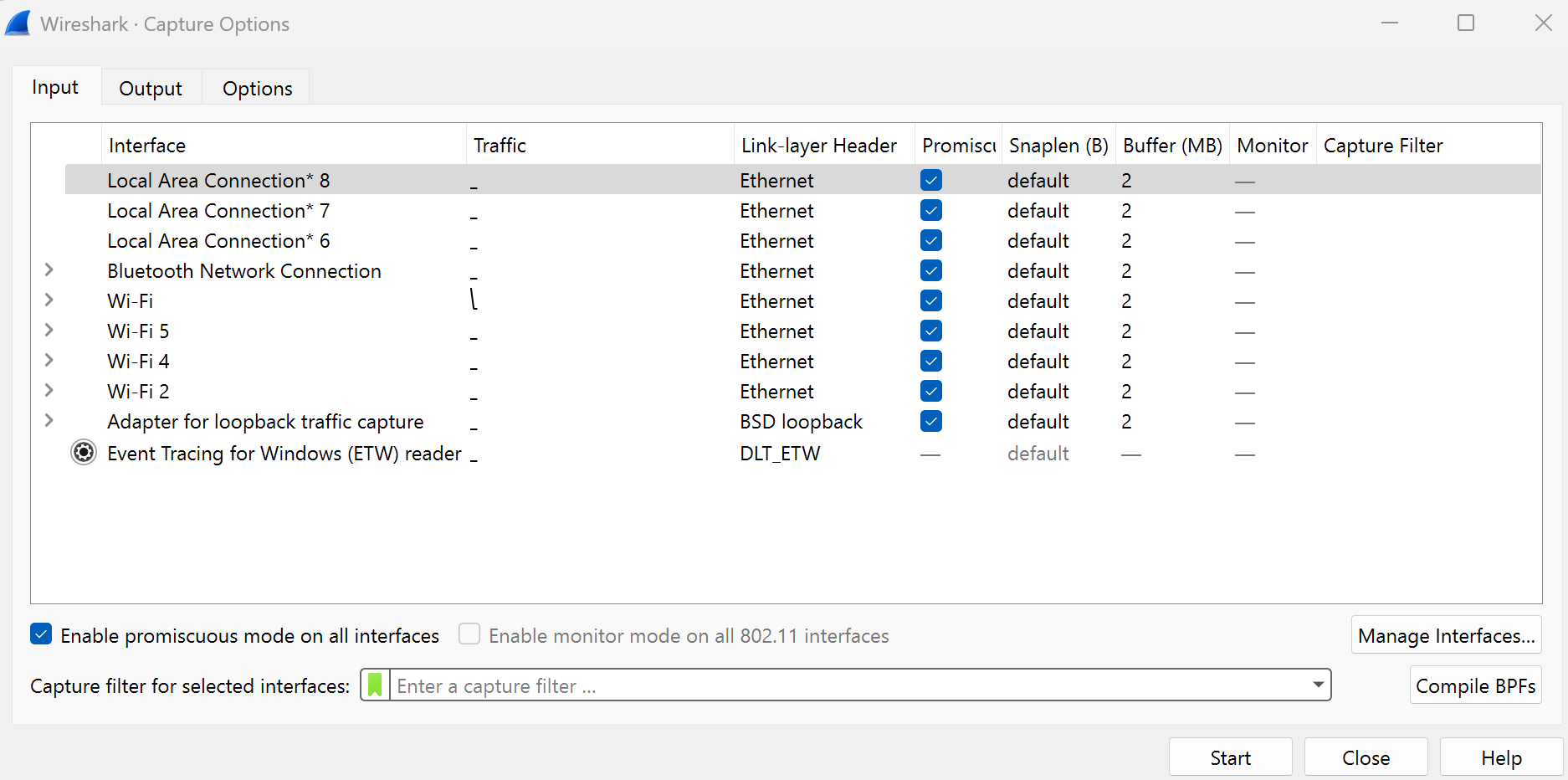Screen dimensions: 1568x780
Task: Close the Capture Options window with X
Action: coord(1544,23)
